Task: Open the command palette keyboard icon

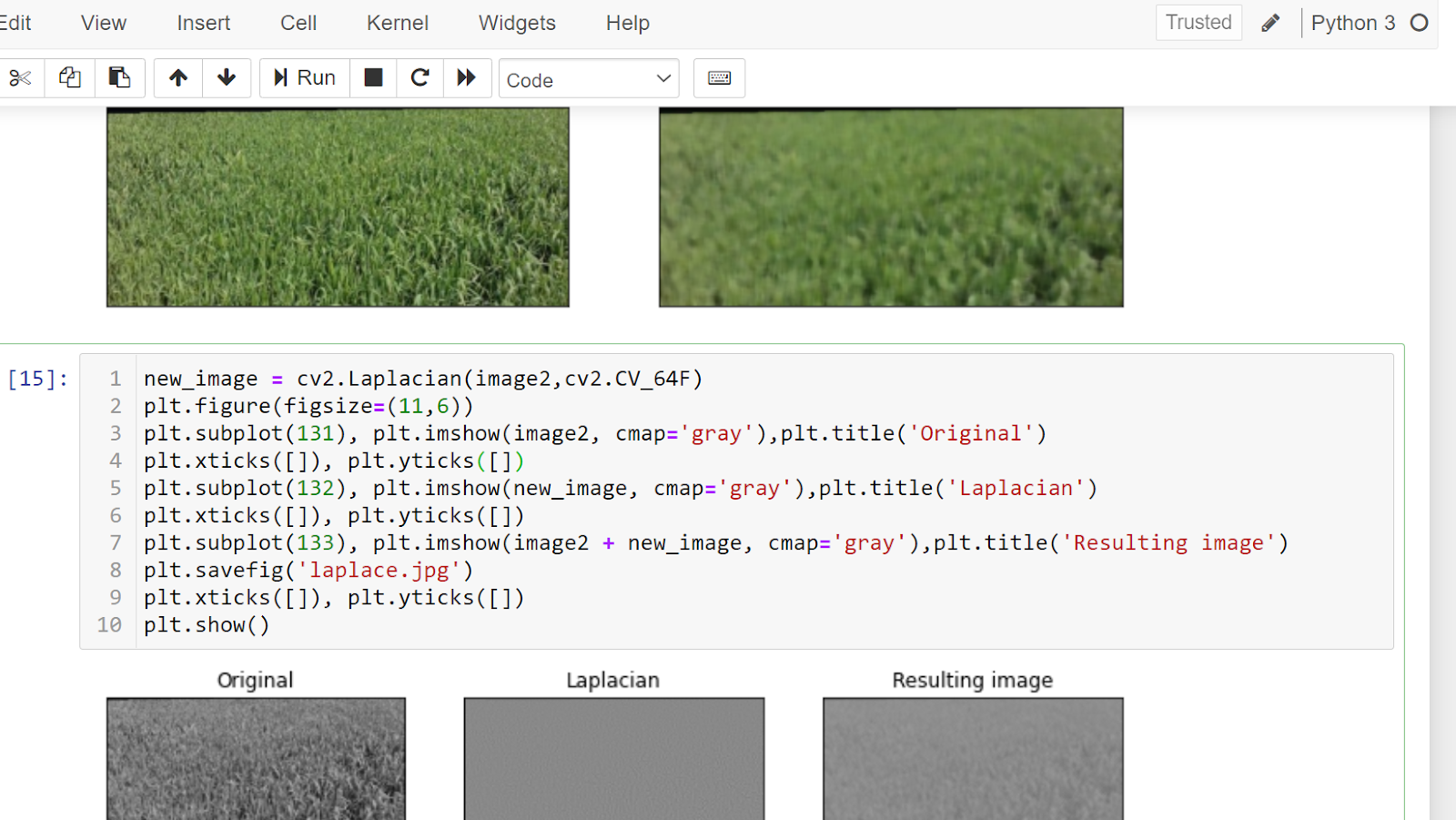Action: [x=719, y=78]
